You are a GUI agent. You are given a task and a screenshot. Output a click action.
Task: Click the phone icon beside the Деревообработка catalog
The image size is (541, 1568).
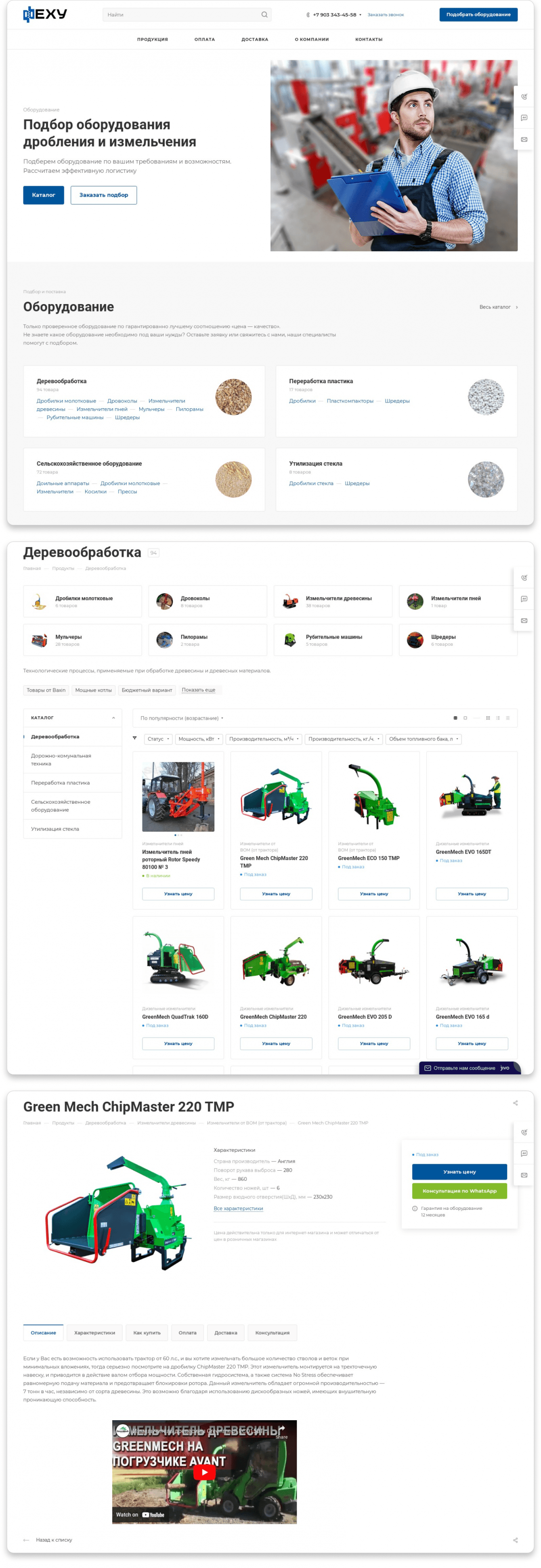[x=524, y=577]
